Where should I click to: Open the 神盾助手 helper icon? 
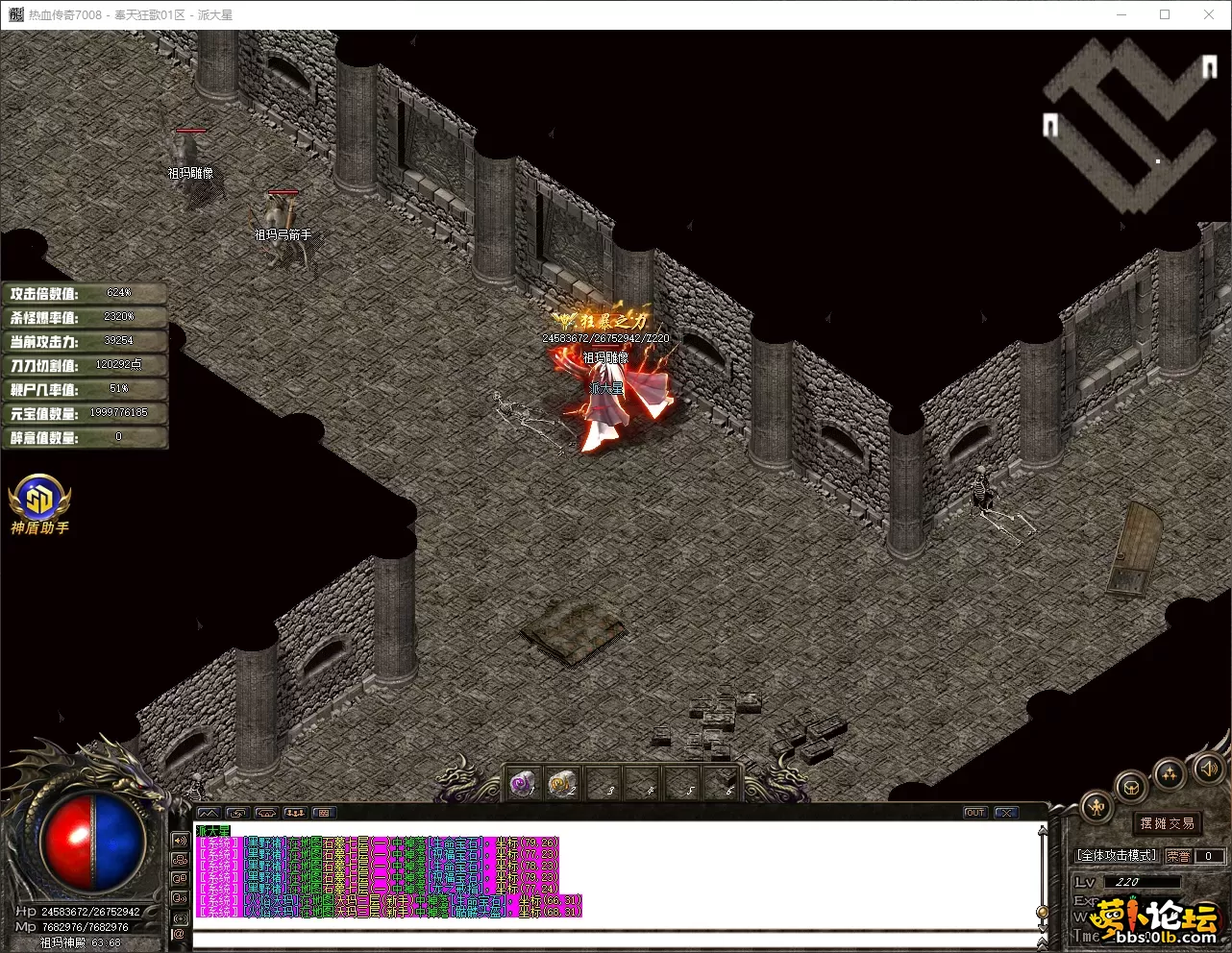click(39, 501)
